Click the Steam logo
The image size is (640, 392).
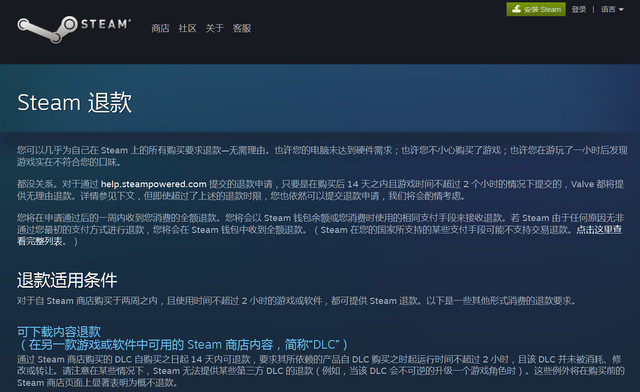(x=74, y=29)
